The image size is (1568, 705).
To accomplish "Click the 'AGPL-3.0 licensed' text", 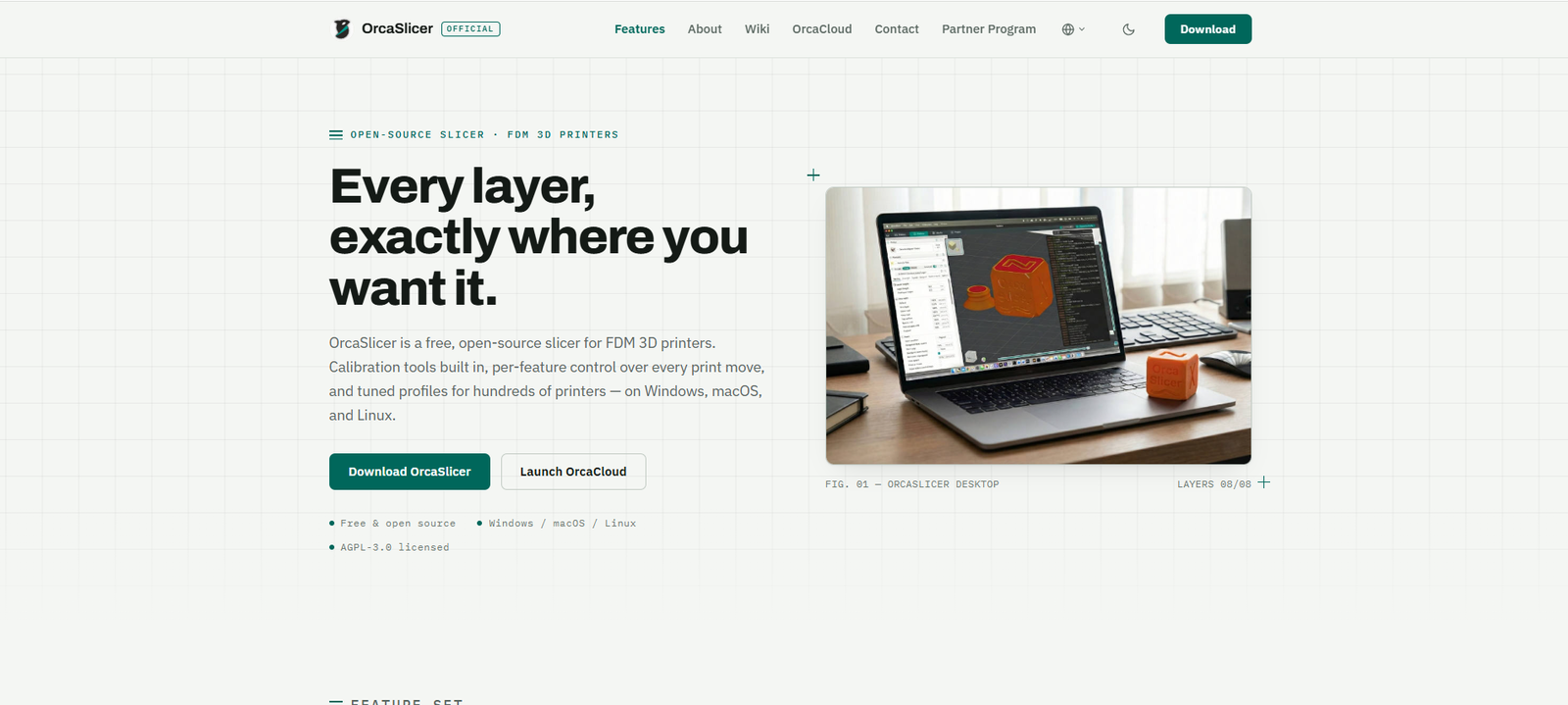I will coord(395,548).
